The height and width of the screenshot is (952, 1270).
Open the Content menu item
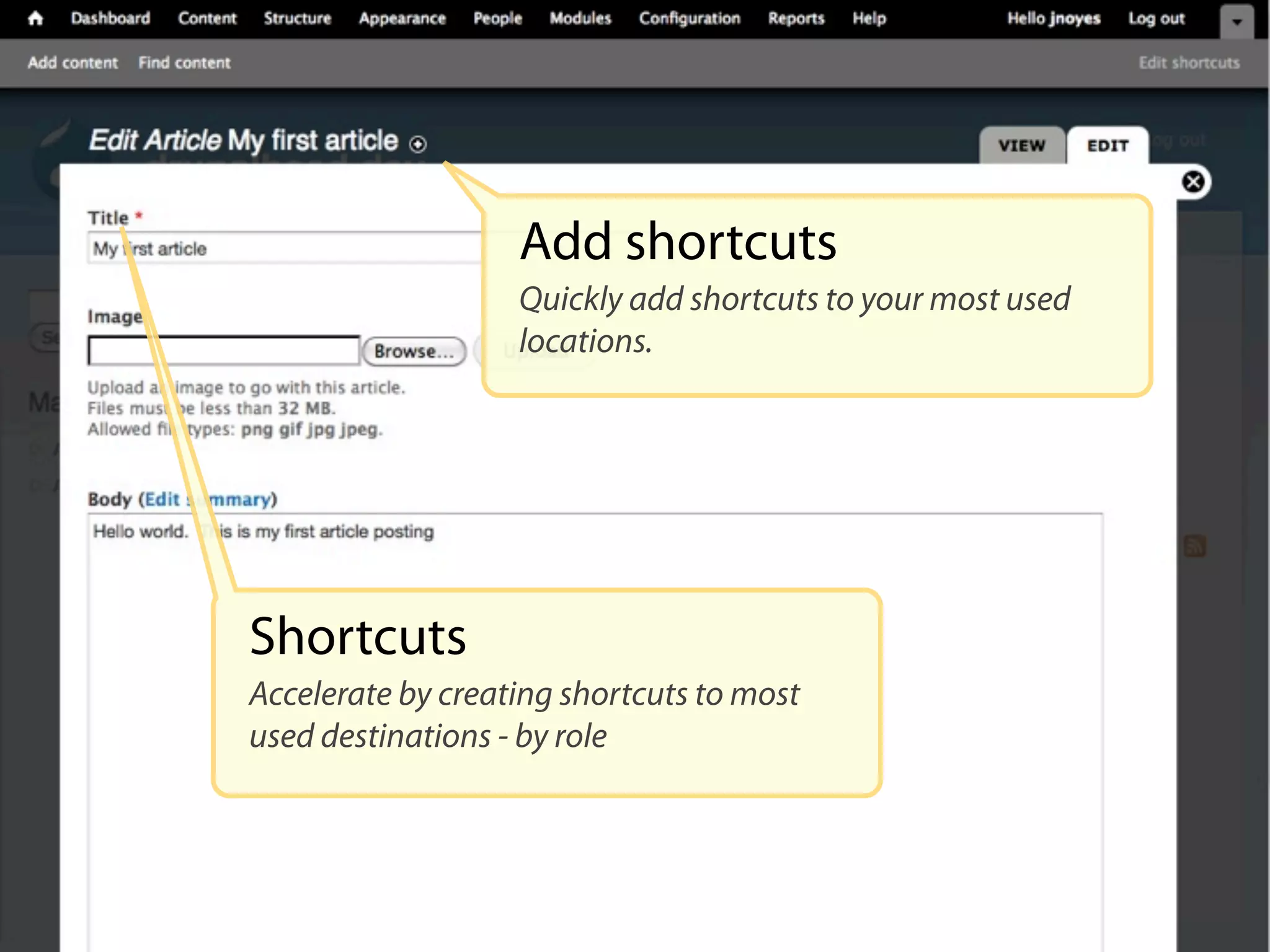coord(207,19)
